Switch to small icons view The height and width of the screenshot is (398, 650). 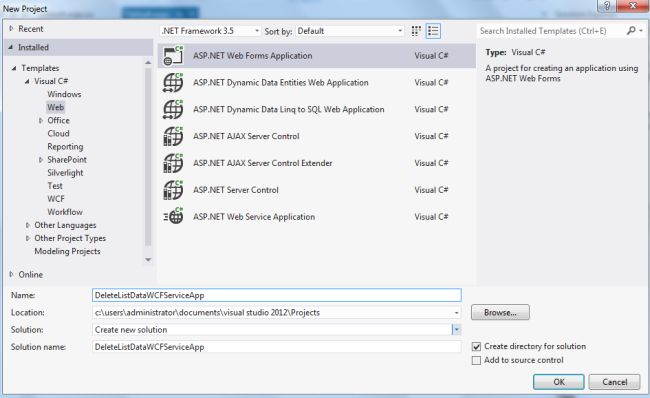(x=416, y=31)
